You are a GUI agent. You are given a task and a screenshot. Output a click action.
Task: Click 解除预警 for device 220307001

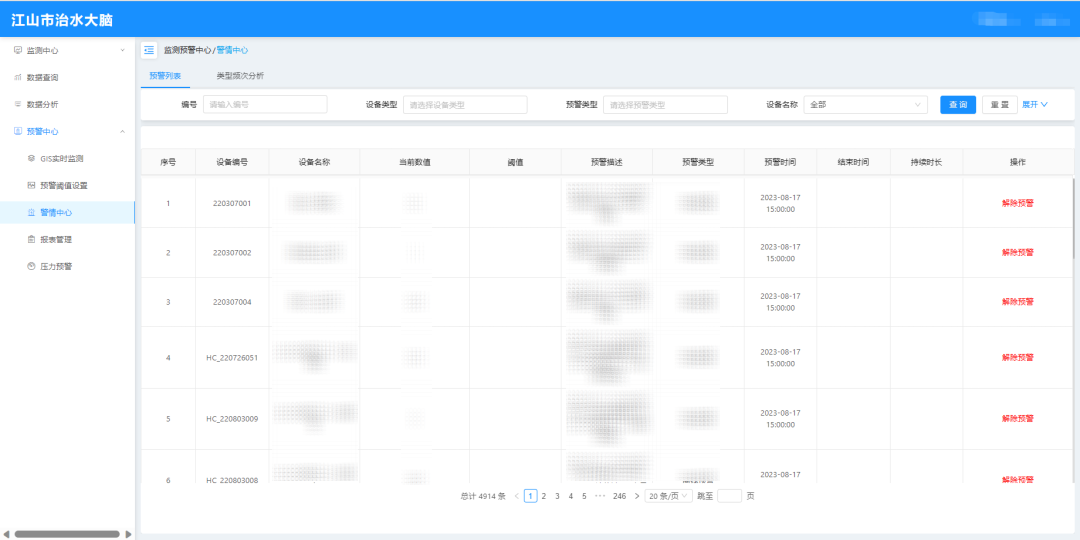pyautogui.click(x=1017, y=203)
